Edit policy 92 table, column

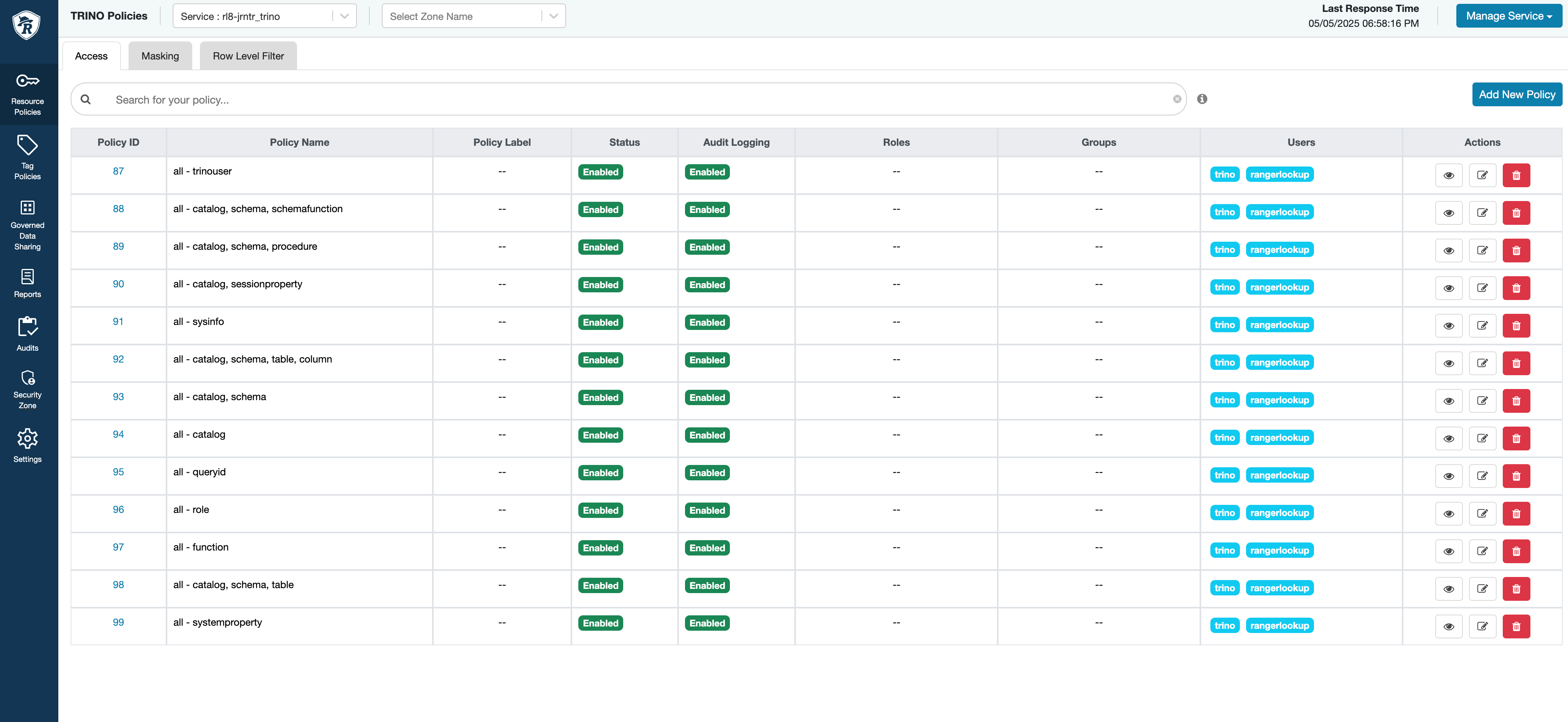coord(1482,363)
